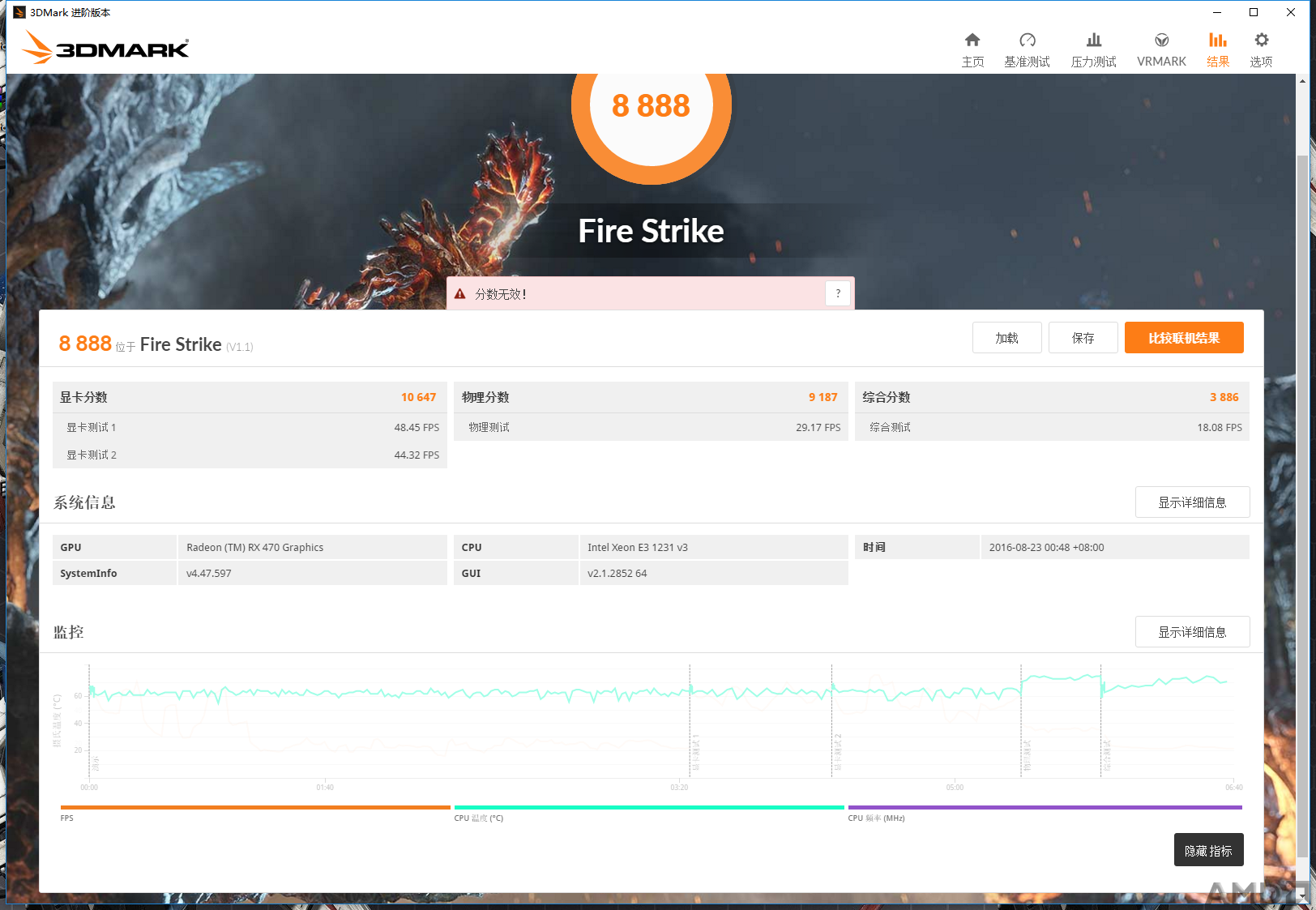Screen dimensions: 1316x910
Task: Click the 显卡分数 10 647 header
Action: [250, 397]
